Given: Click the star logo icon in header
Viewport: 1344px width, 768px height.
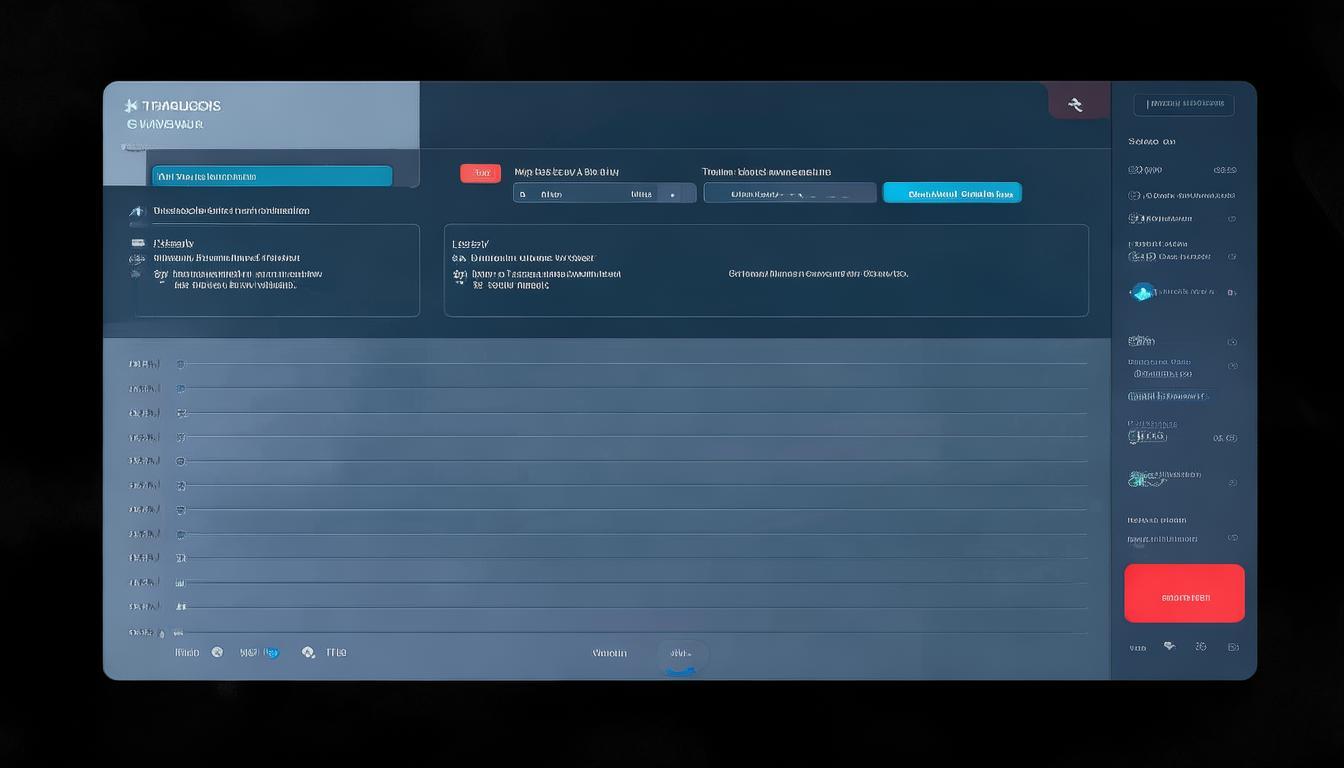Looking at the screenshot, I should coord(129,105).
